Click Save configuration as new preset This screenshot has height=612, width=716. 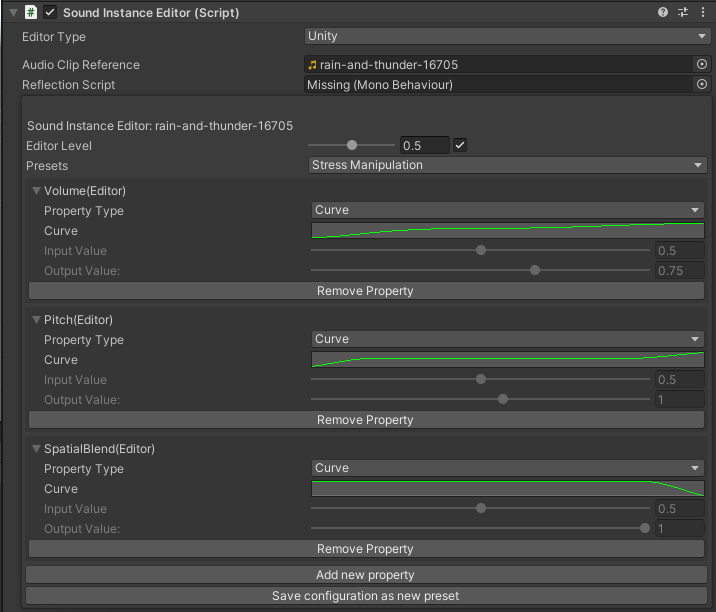365,596
